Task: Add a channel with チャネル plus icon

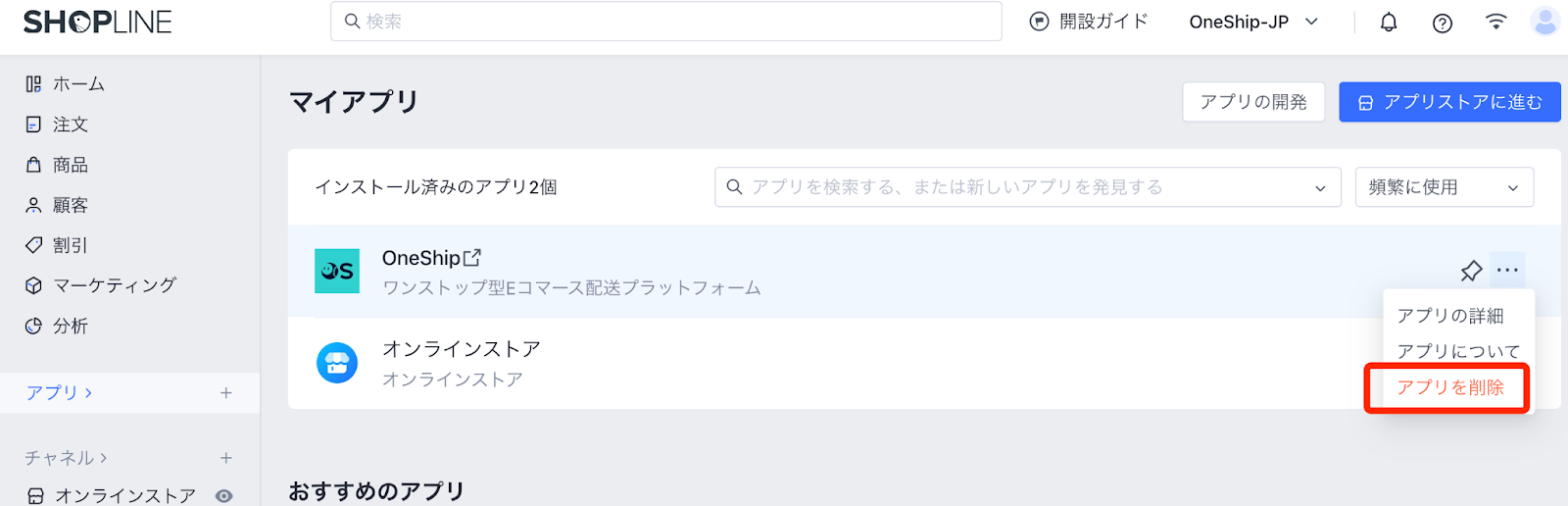Action: click(226, 458)
